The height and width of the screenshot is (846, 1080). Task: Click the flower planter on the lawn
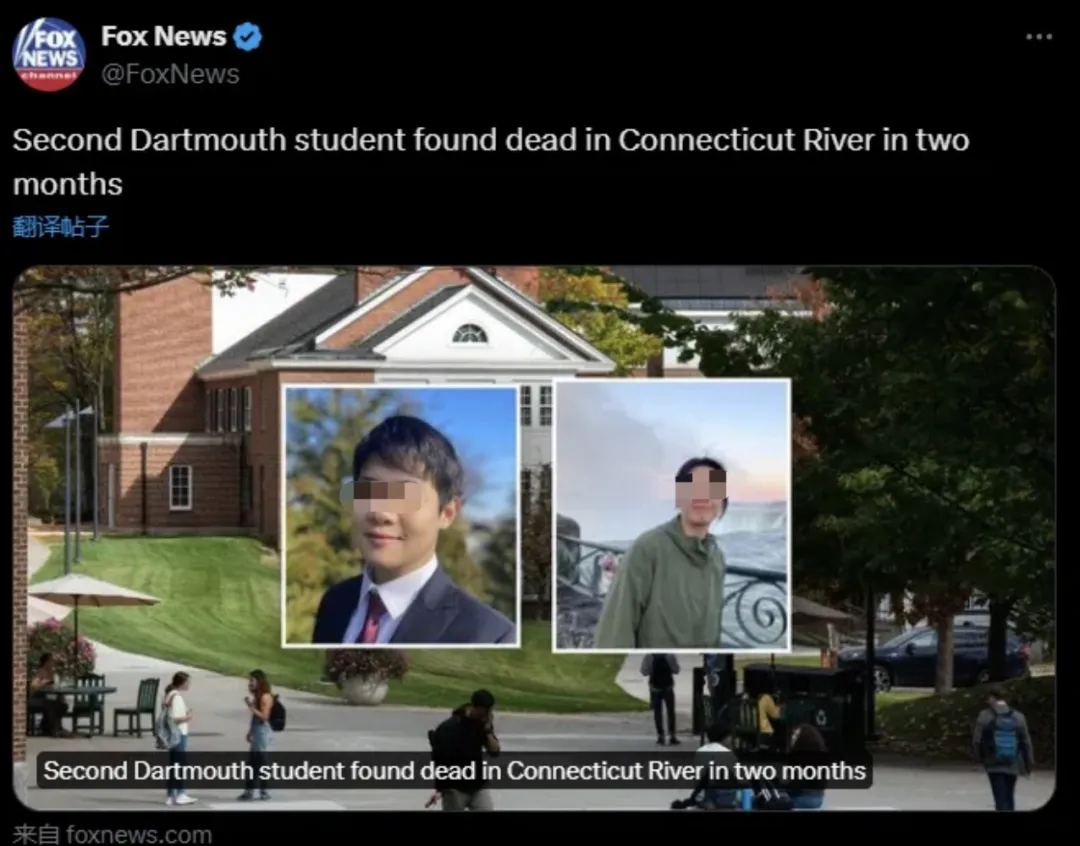(366, 677)
